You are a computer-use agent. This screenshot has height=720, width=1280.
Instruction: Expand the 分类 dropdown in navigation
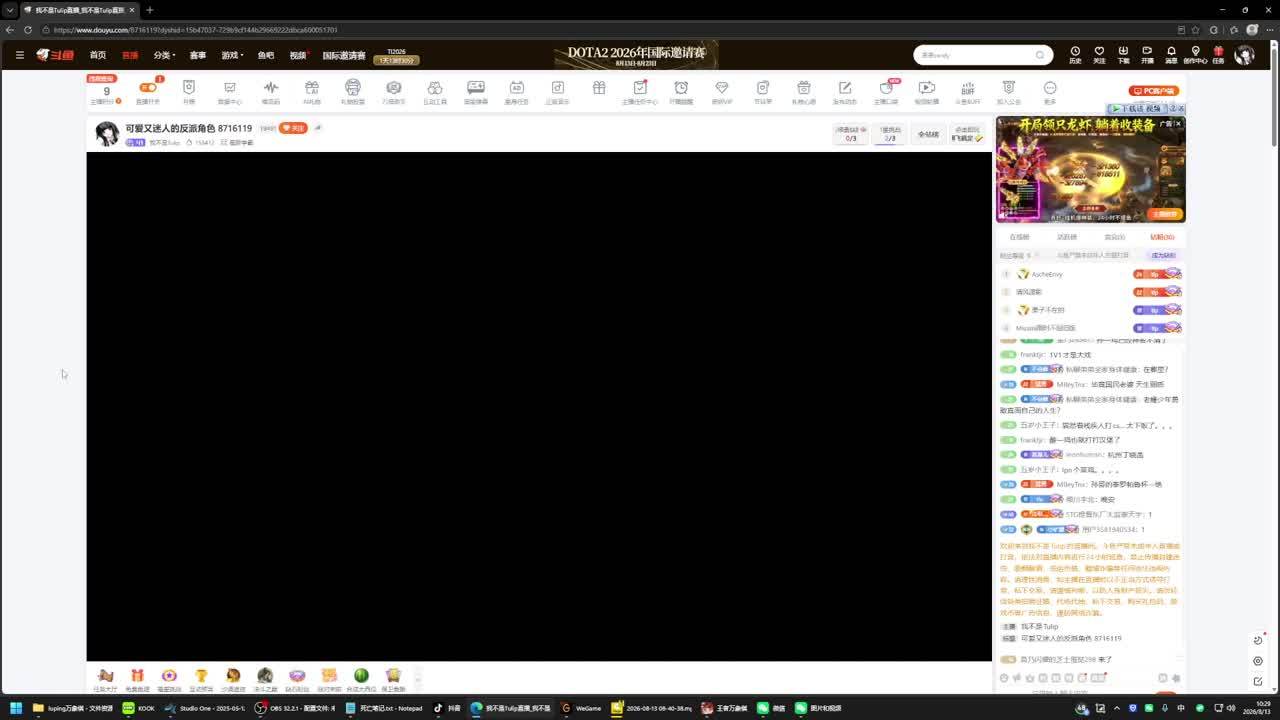click(x=164, y=55)
